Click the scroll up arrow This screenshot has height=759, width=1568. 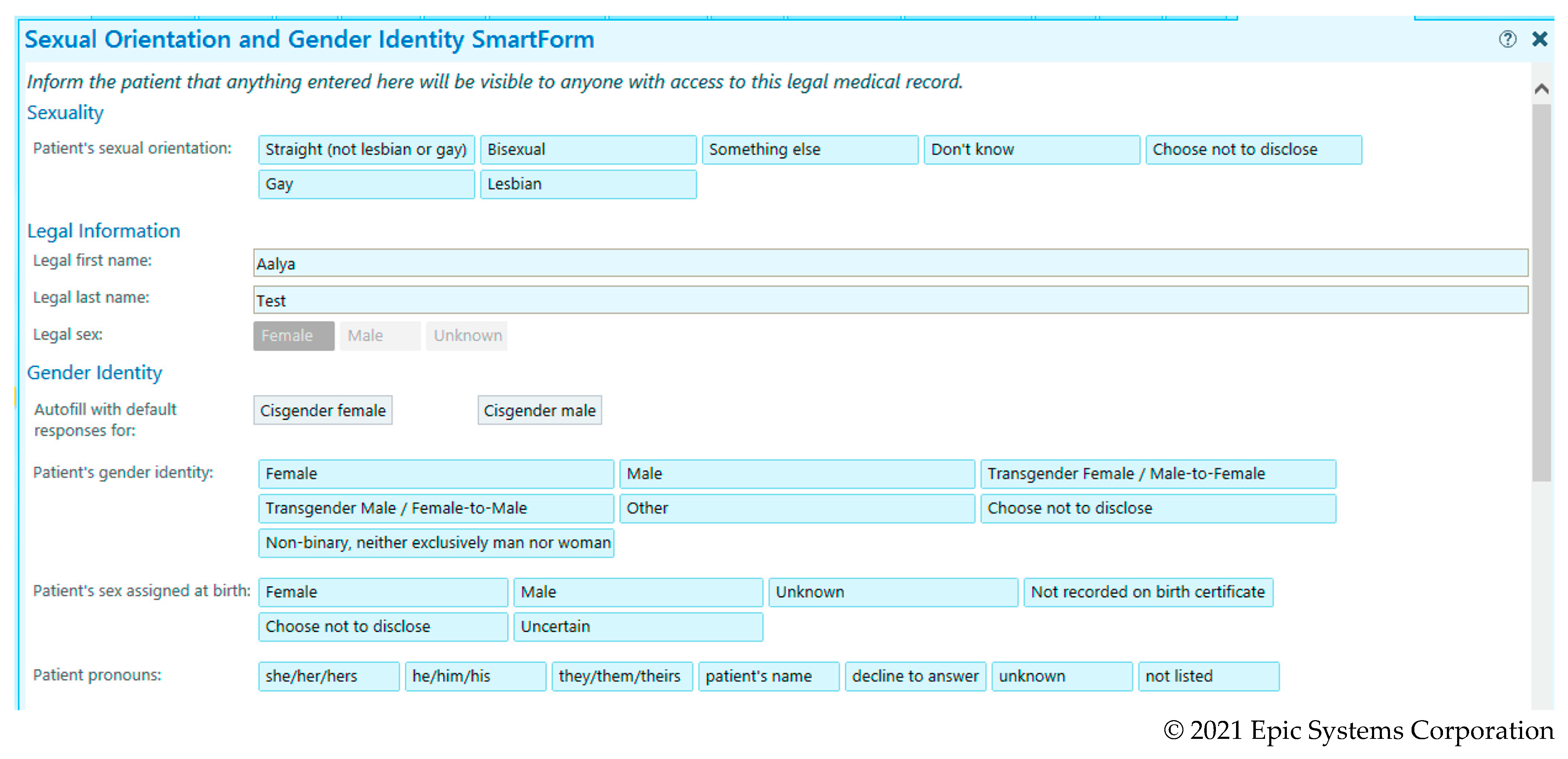(x=1541, y=89)
